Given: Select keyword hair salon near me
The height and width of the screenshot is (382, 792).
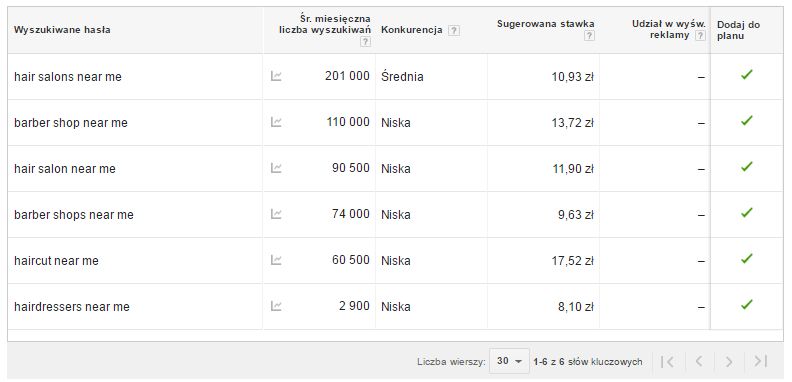Looking at the screenshot, I should (x=65, y=169).
